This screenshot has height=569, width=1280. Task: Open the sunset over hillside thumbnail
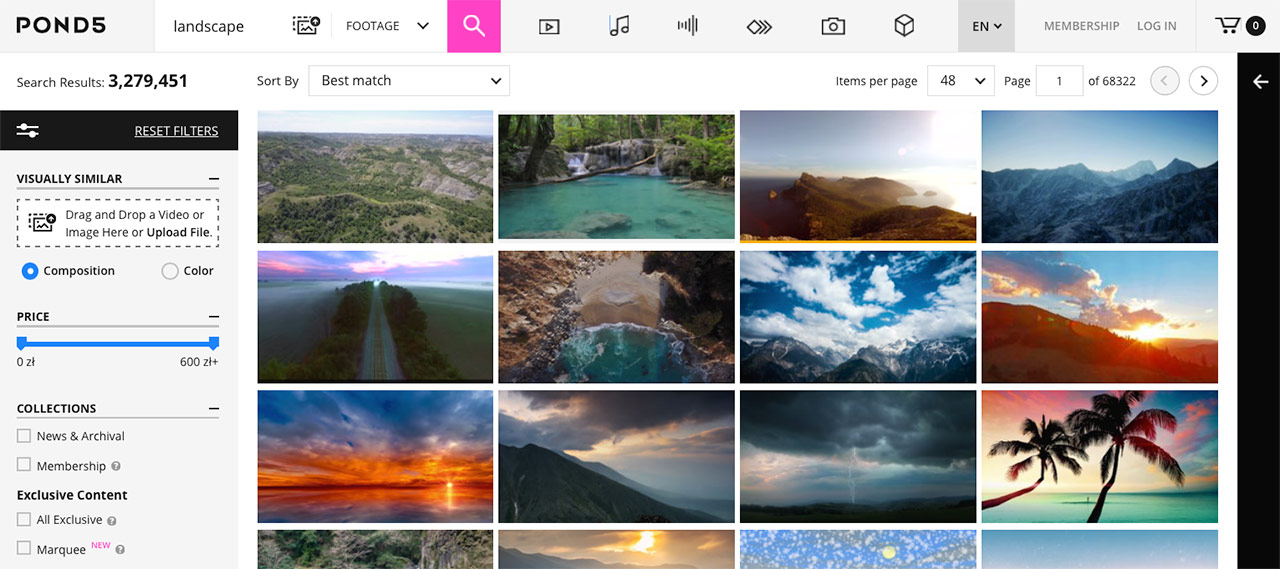[1100, 317]
